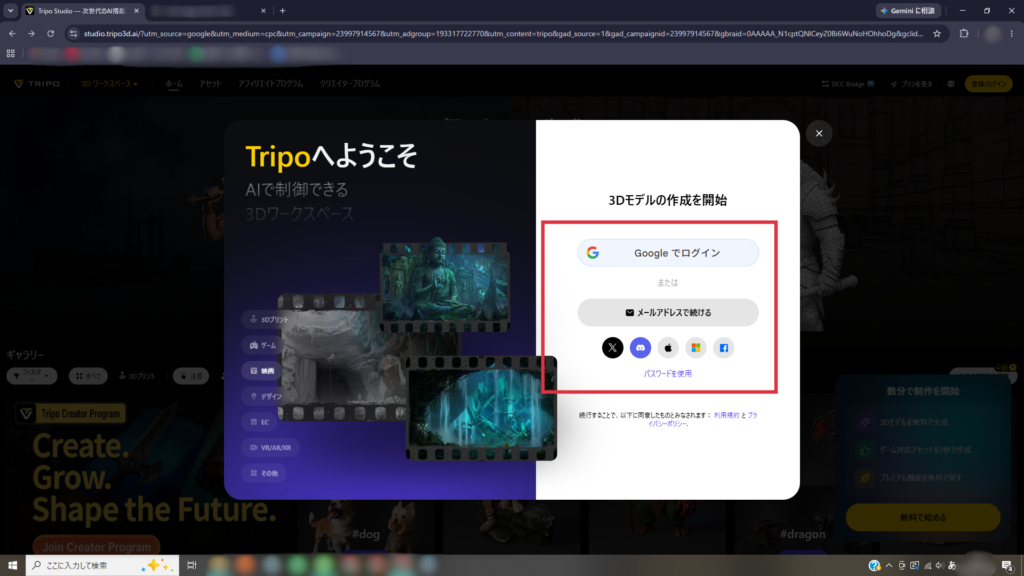Log in using the X (Twitter) icon
Image resolution: width=1024 pixels, height=576 pixels.
(613, 348)
